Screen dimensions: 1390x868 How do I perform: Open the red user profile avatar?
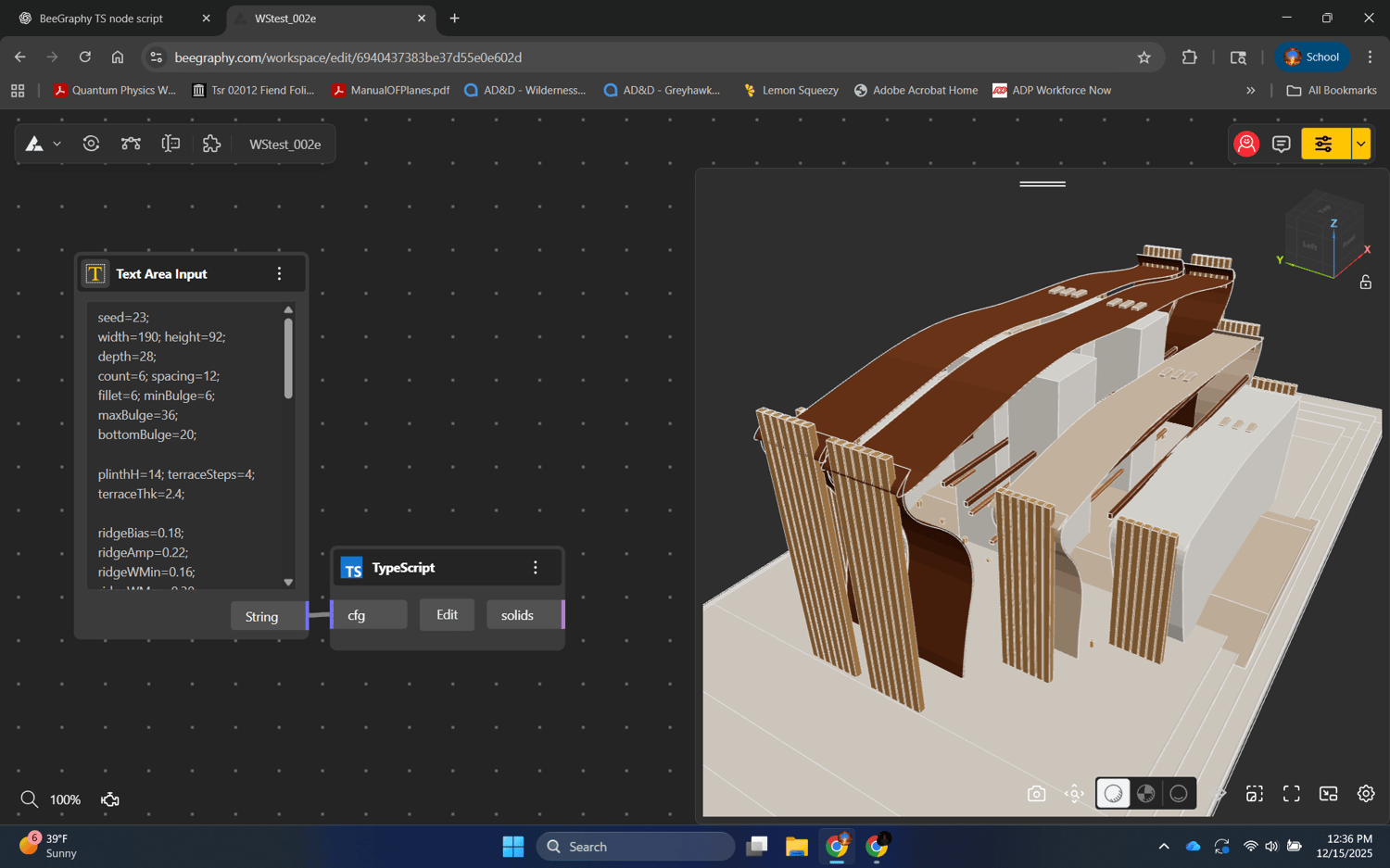pos(1246,144)
